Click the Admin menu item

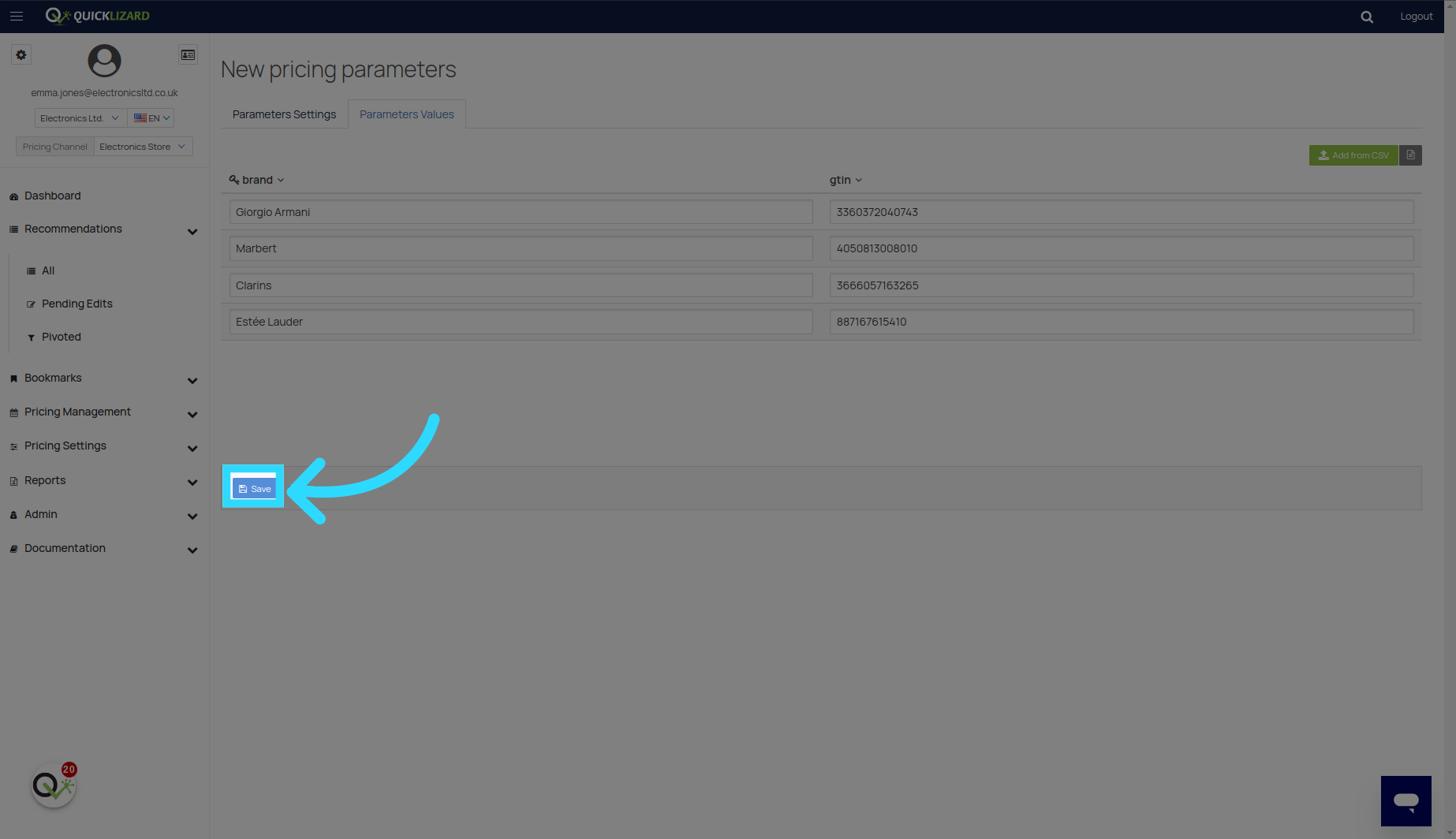[40, 514]
